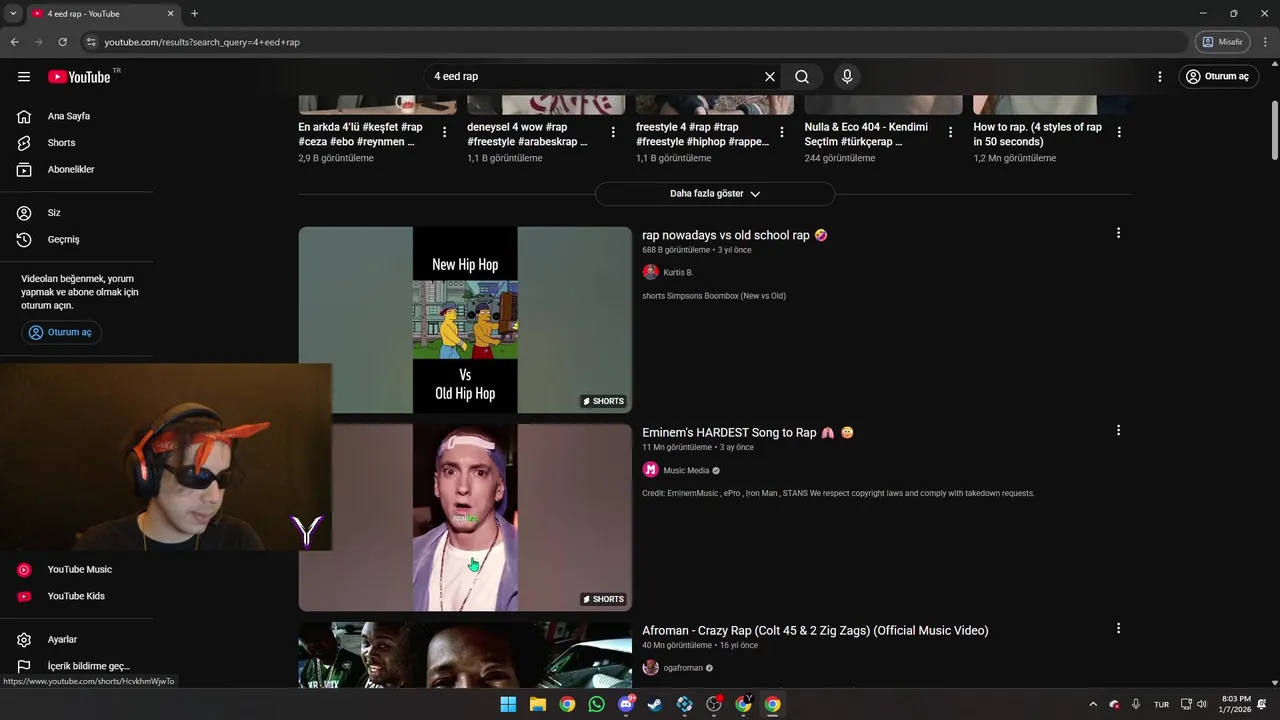This screenshot has height=720, width=1280.
Task: Open YouTube settings three-dot menu in header
Action: [x=1160, y=76]
